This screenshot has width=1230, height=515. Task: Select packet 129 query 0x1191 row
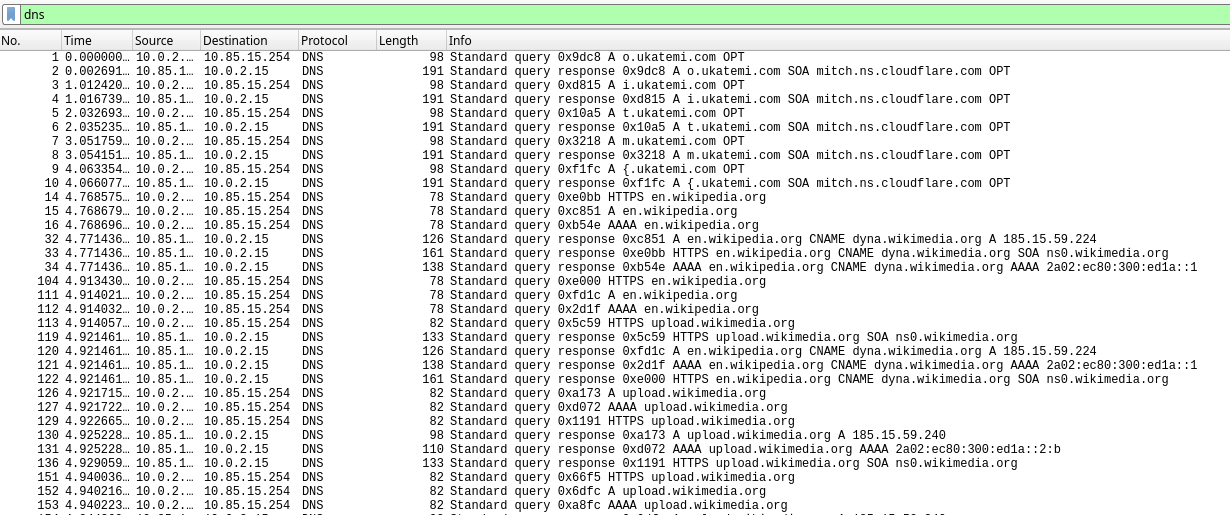tap(615, 422)
